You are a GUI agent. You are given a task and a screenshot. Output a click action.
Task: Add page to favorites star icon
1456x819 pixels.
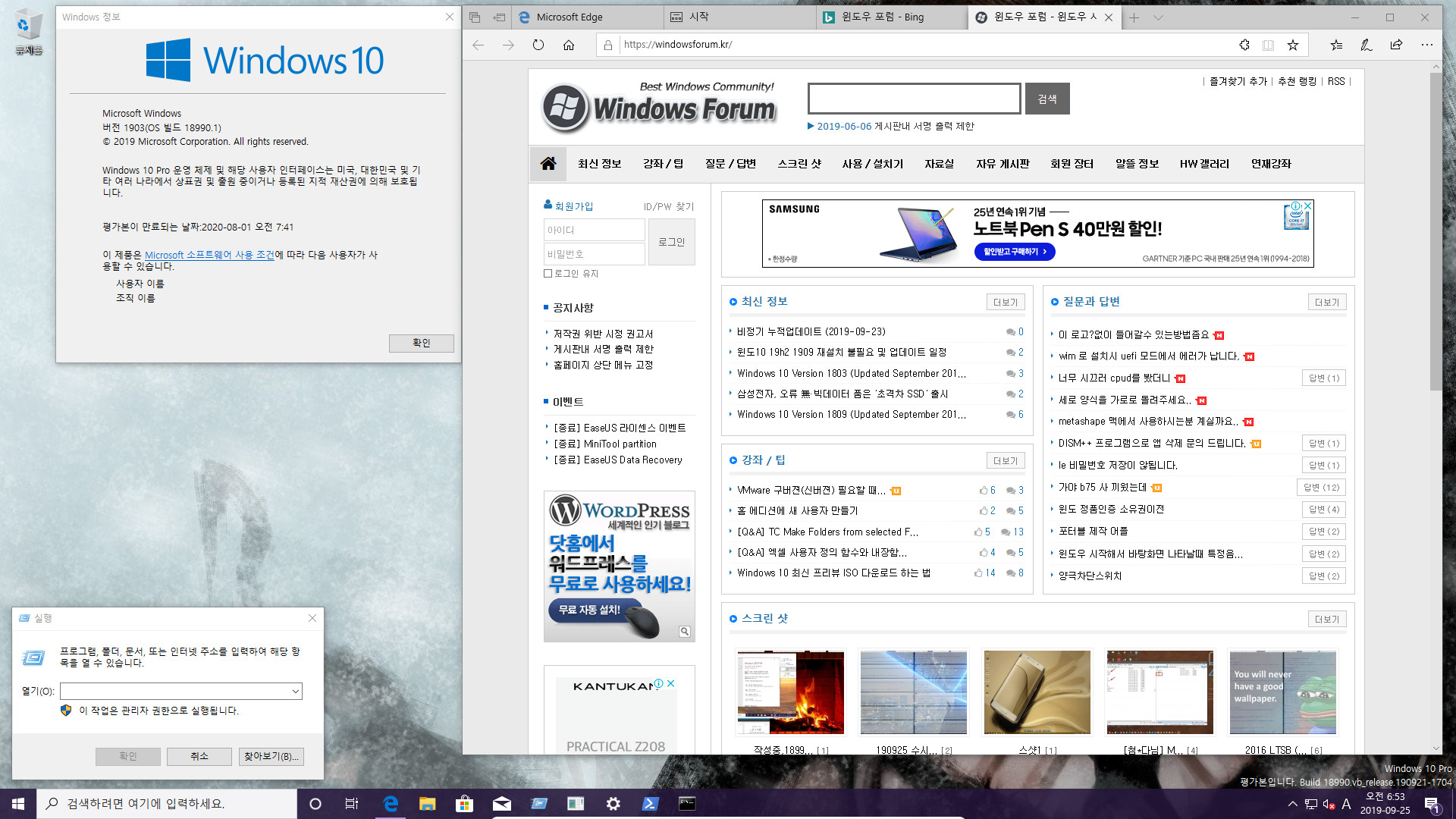[1293, 45]
